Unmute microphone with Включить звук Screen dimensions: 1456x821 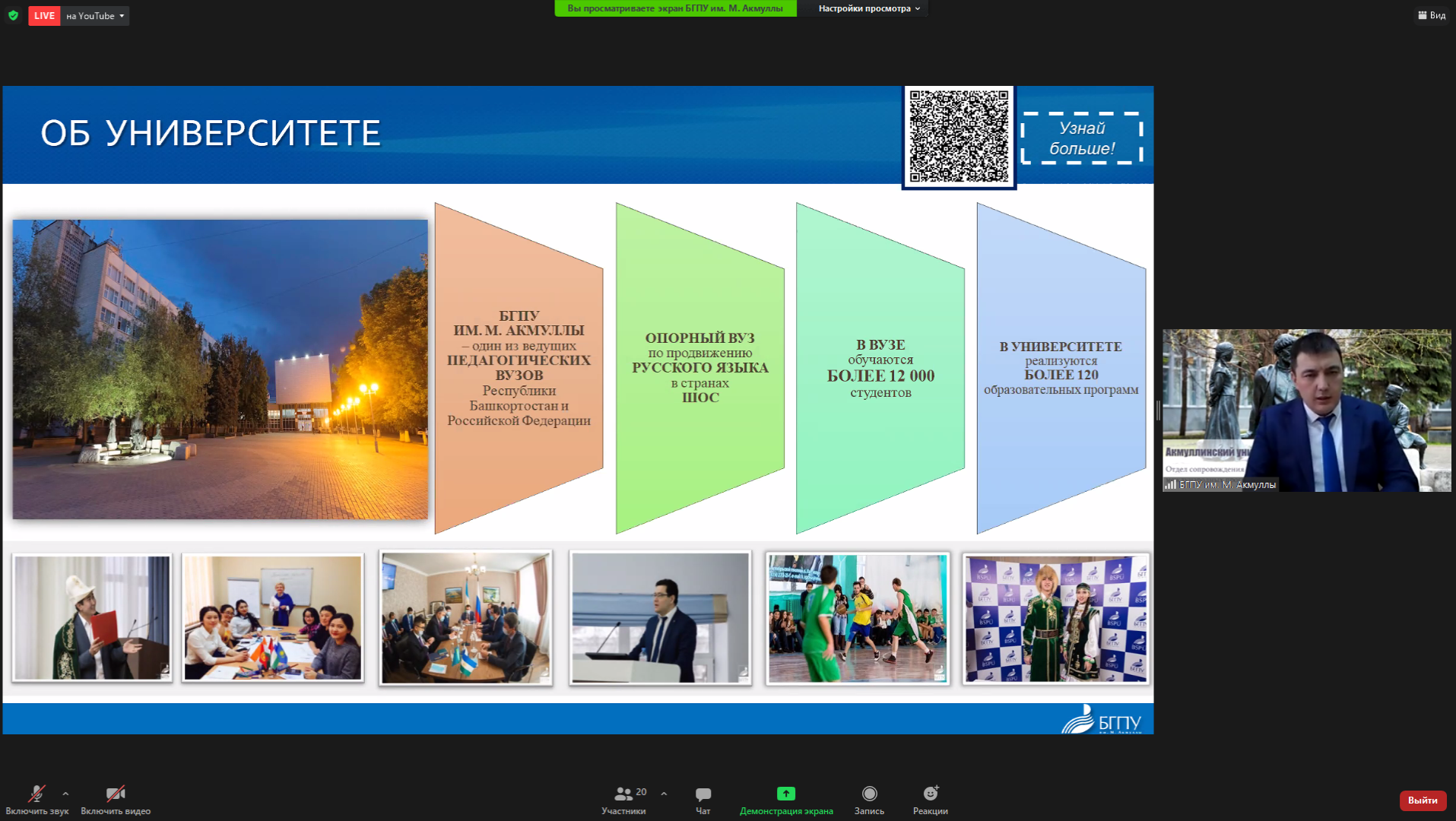tap(36, 800)
